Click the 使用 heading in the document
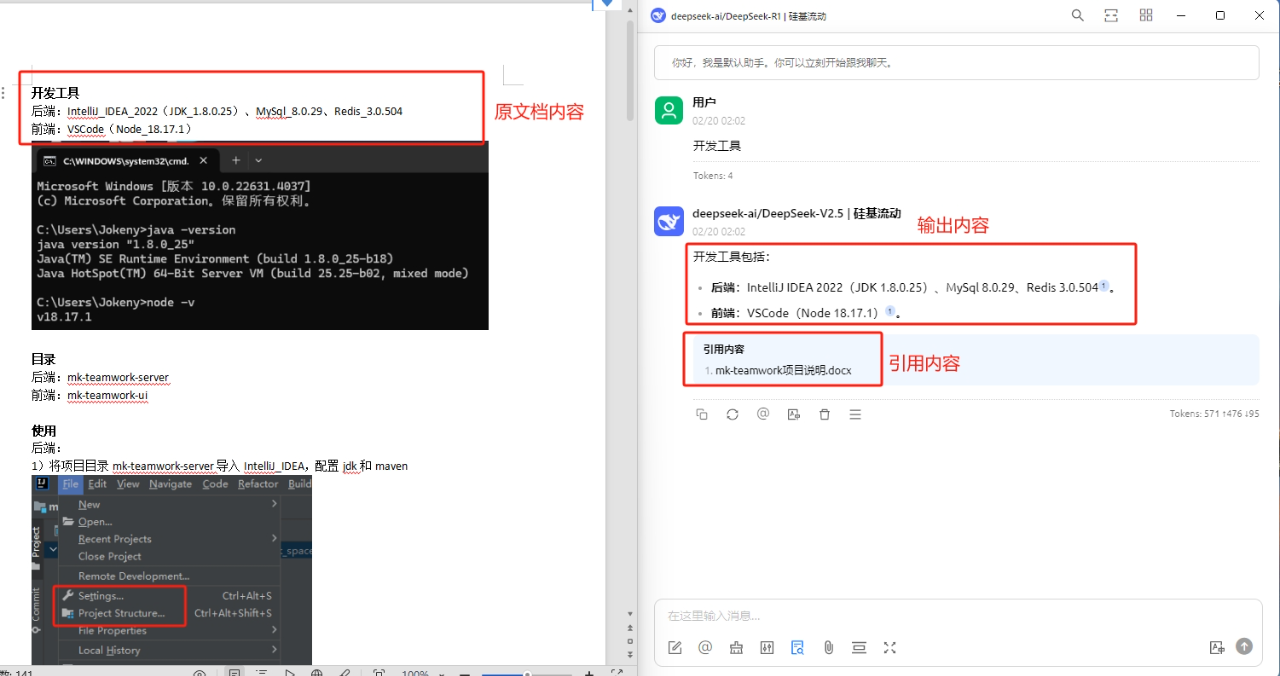1280x676 pixels. click(43, 430)
